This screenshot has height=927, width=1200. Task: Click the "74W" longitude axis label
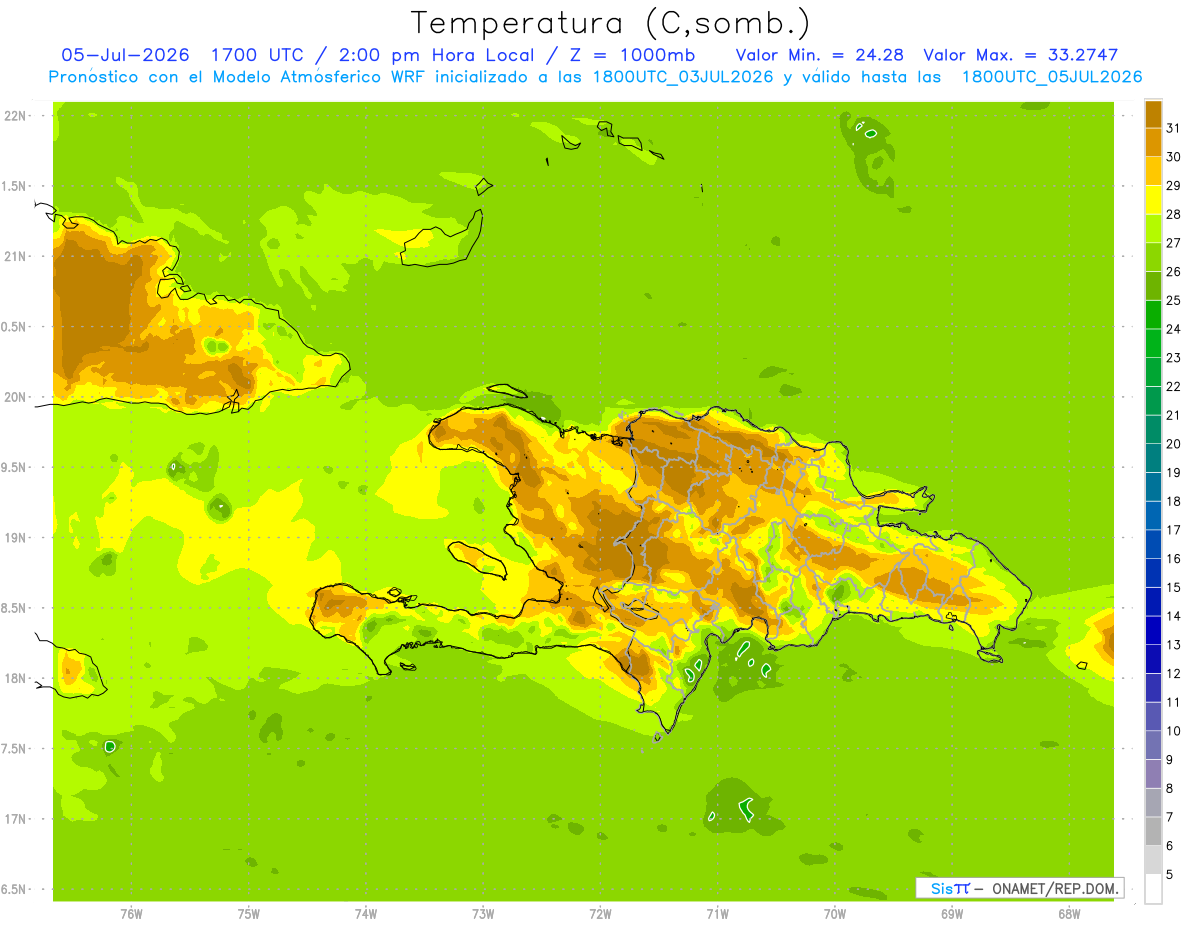point(366,914)
